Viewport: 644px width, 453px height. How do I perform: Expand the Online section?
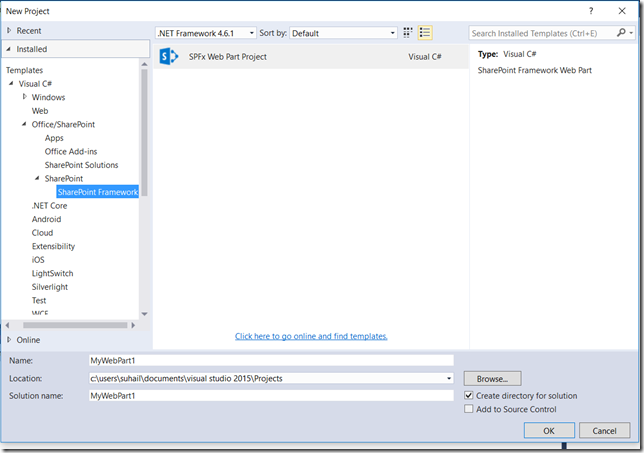coord(9,340)
